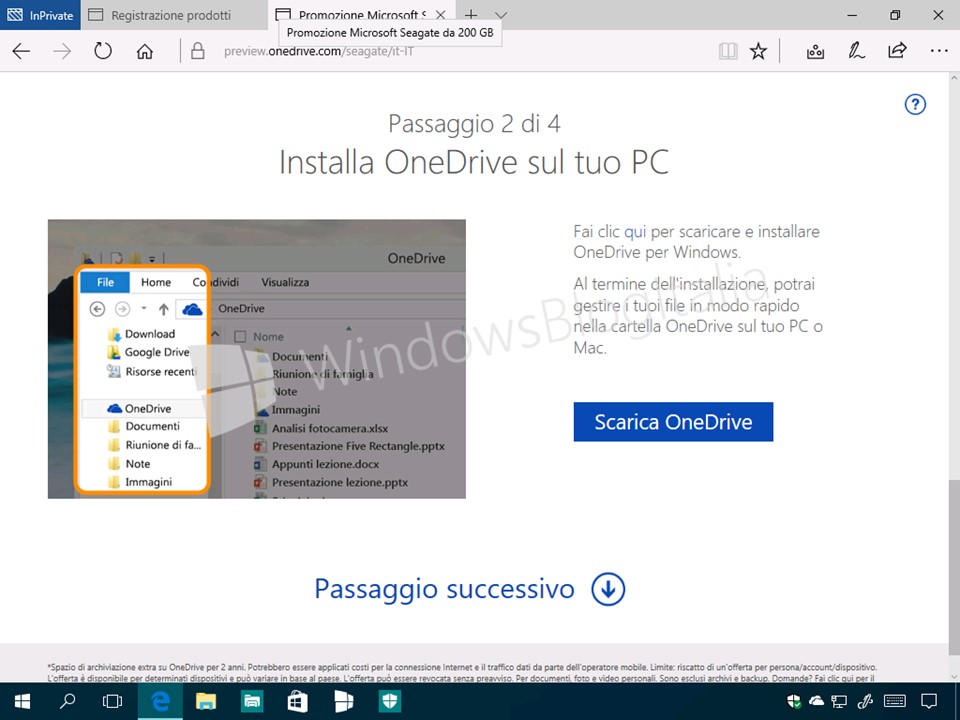Viewport: 960px width, 720px height.
Task: Click the help question mark icon
Action: coord(915,104)
